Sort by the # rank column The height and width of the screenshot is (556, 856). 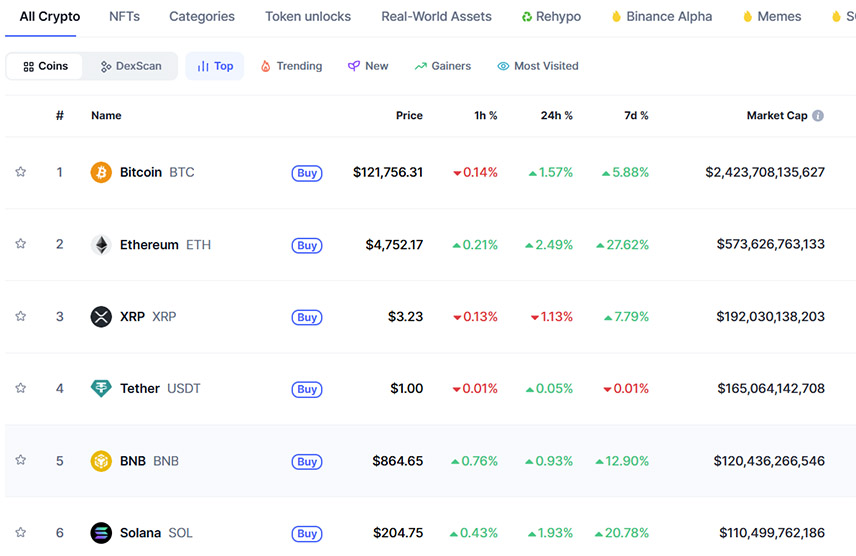coord(60,115)
